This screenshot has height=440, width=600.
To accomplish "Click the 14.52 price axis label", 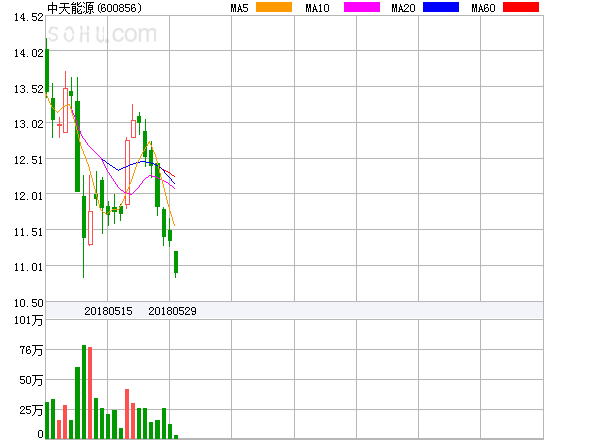I will [29, 17].
